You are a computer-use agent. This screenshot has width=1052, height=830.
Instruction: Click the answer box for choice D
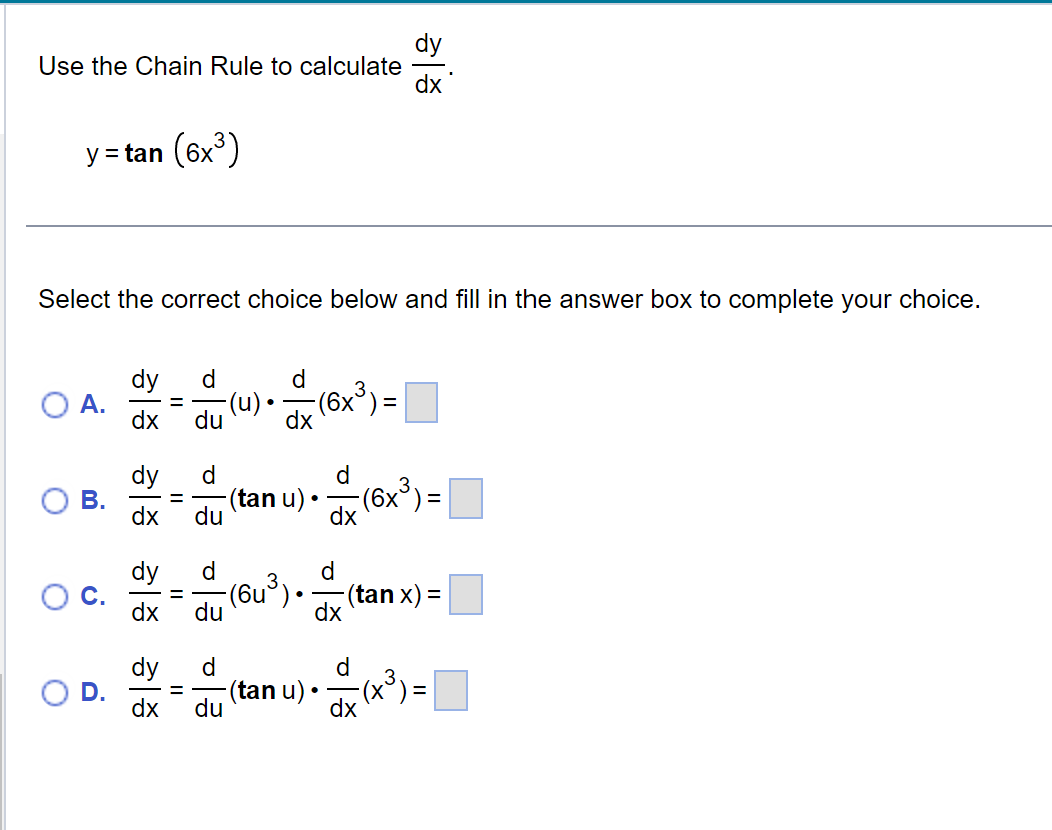pyautogui.click(x=450, y=691)
